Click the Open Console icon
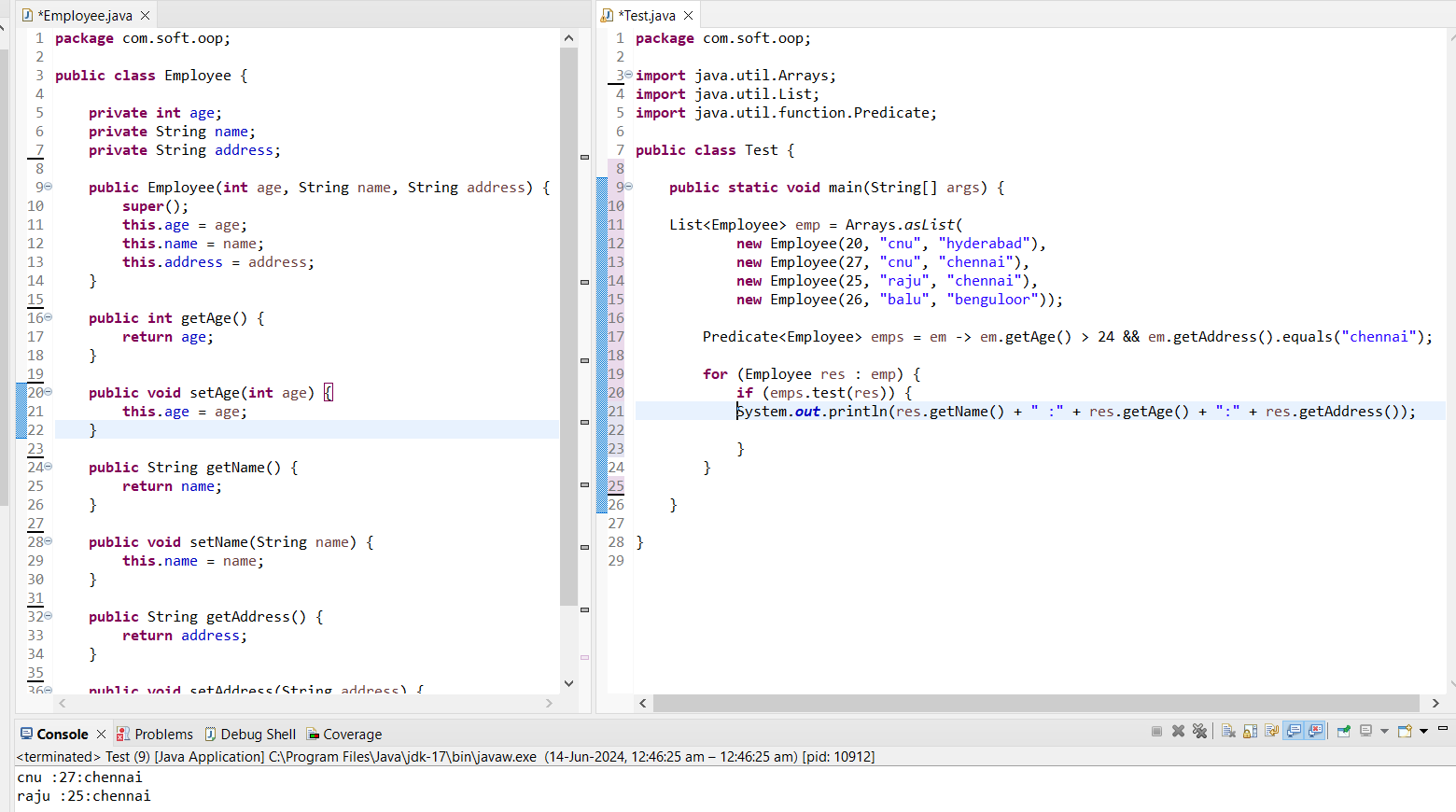Image resolution: width=1456 pixels, height=812 pixels. point(1405,732)
